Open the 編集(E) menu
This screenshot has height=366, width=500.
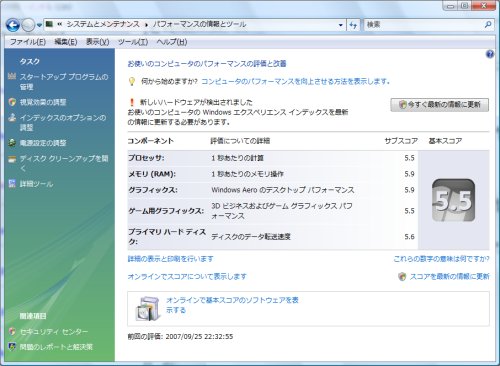pyautogui.click(x=66, y=42)
